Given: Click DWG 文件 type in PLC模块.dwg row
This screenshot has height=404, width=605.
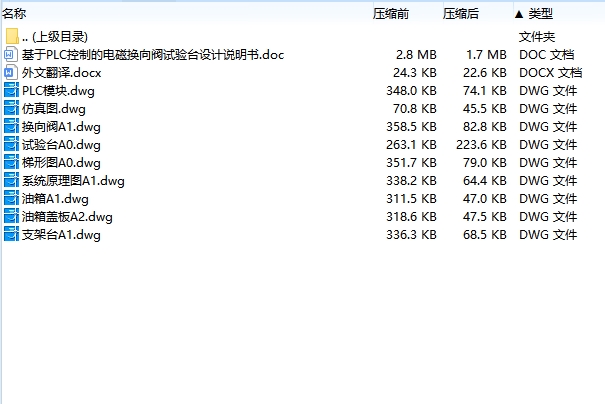Looking at the screenshot, I should click(x=548, y=91).
